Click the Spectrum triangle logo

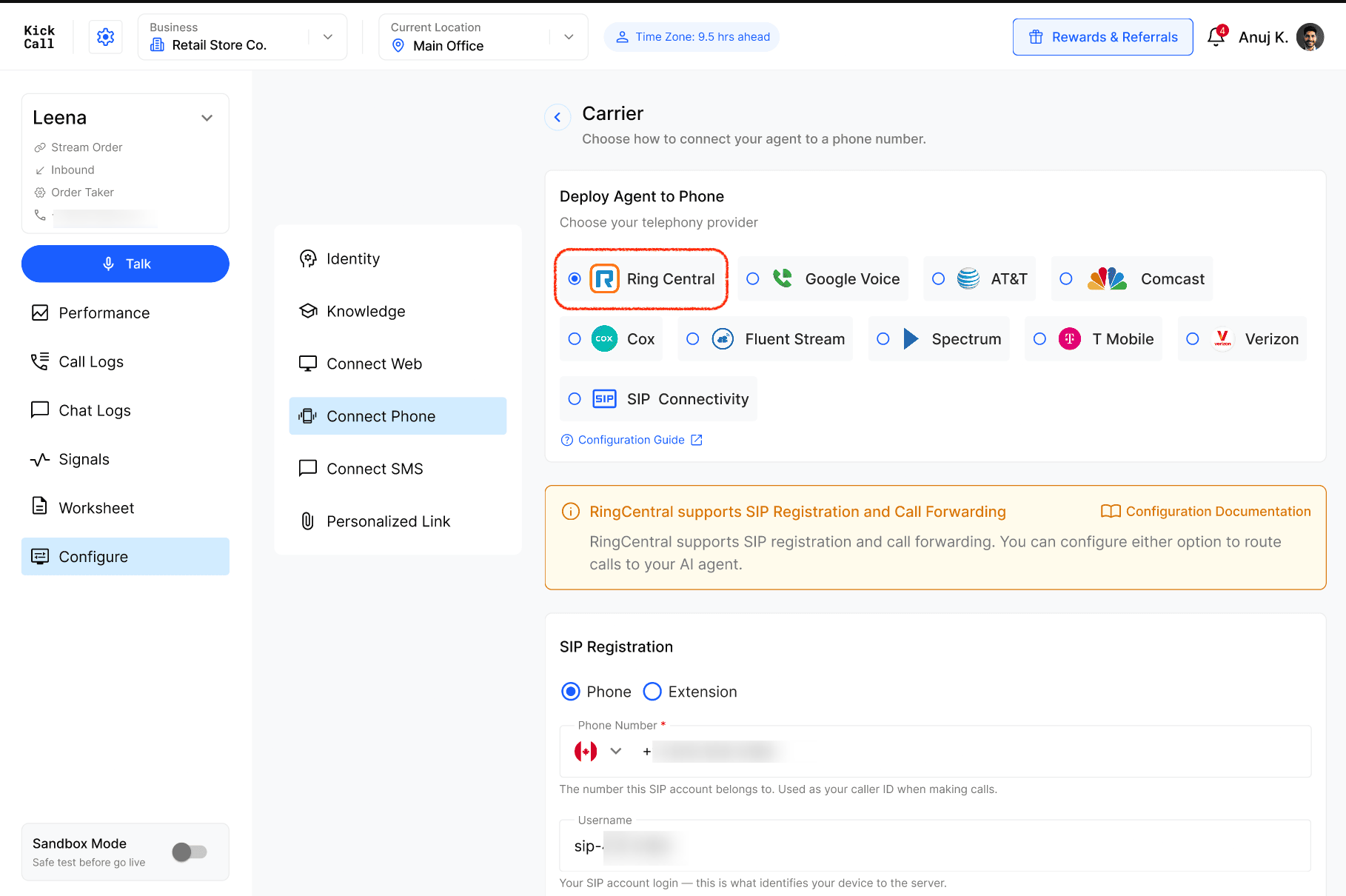911,338
